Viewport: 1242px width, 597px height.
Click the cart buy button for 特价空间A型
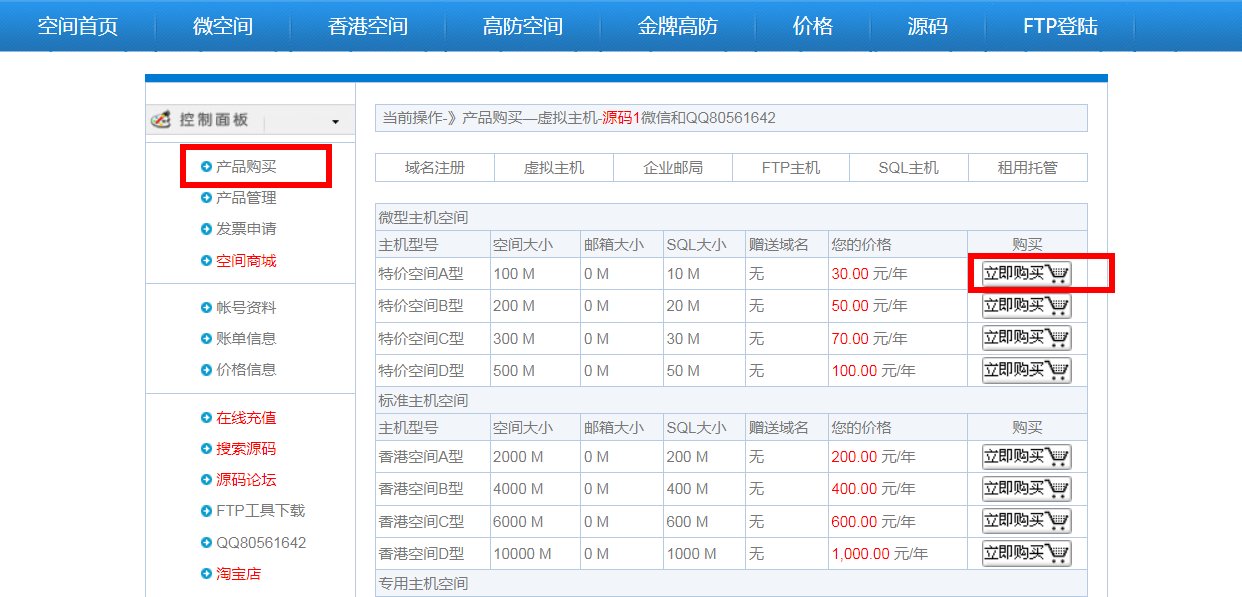[1026, 274]
